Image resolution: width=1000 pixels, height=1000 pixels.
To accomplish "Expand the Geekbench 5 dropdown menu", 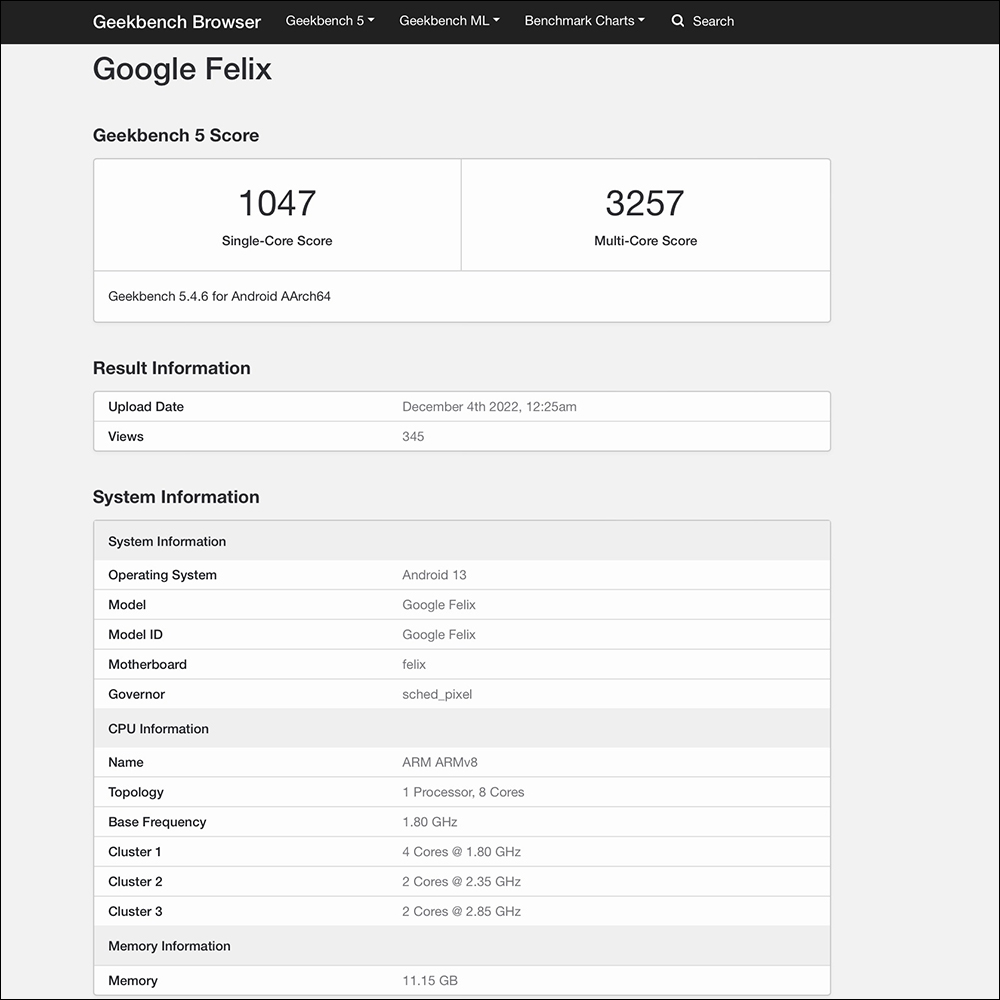I will click(330, 21).
